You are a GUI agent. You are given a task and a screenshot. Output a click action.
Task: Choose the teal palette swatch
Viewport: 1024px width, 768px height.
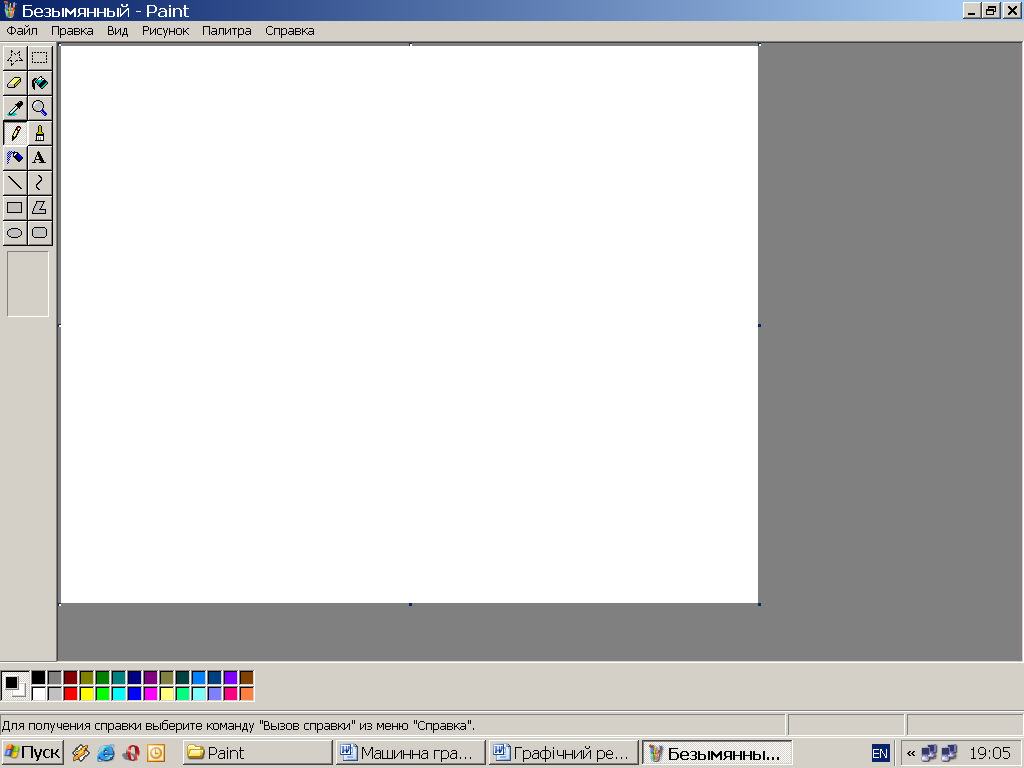pos(118,677)
